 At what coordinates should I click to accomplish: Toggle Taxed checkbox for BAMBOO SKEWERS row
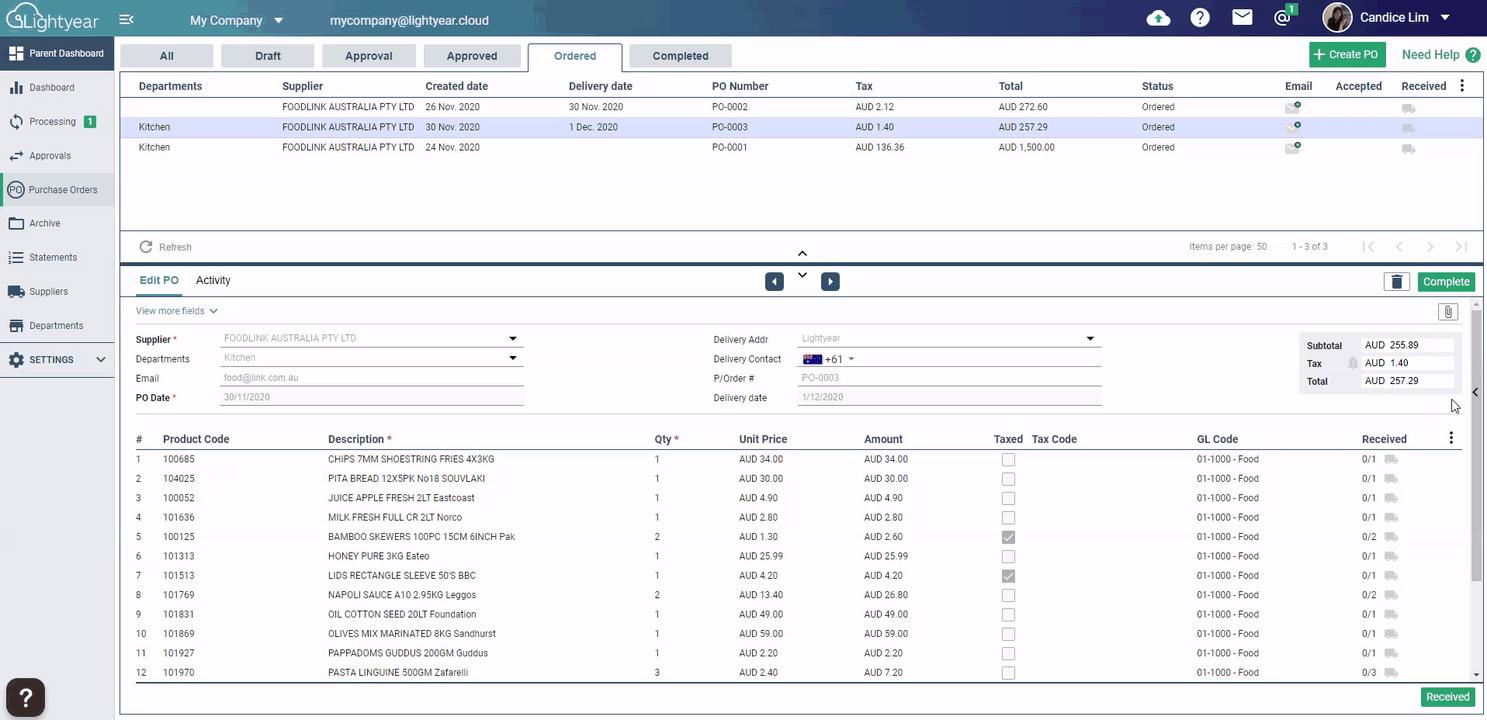pos(1008,537)
